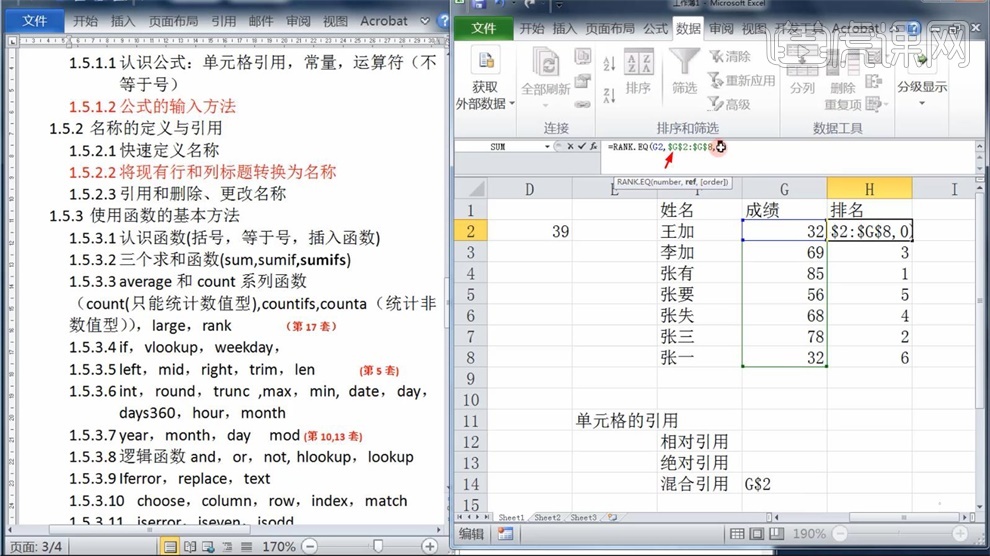This screenshot has height=556, width=990.
Task: Click the Insert Function fx icon
Action: pos(593,146)
